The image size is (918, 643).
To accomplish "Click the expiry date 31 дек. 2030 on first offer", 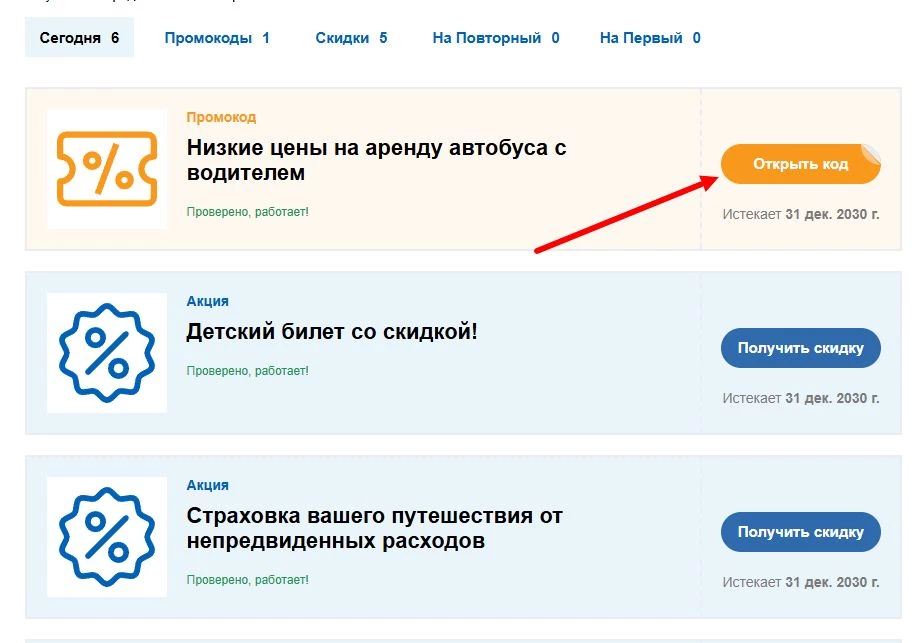I will [800, 214].
